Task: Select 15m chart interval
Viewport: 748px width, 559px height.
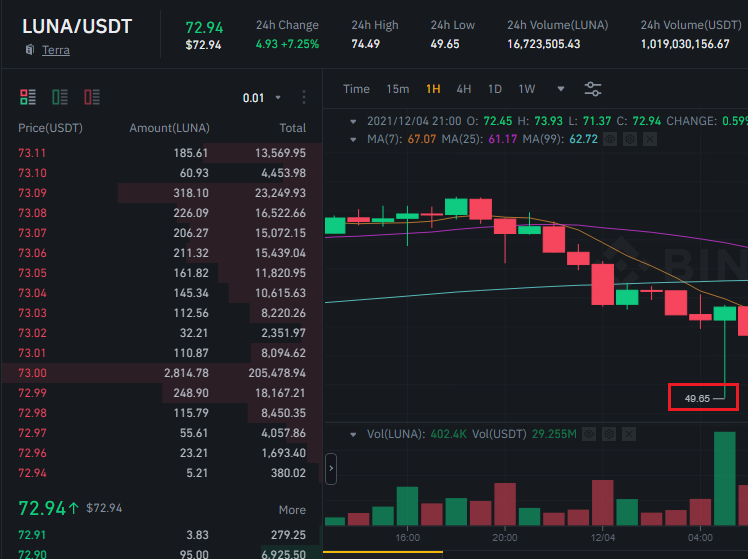Action: click(398, 89)
